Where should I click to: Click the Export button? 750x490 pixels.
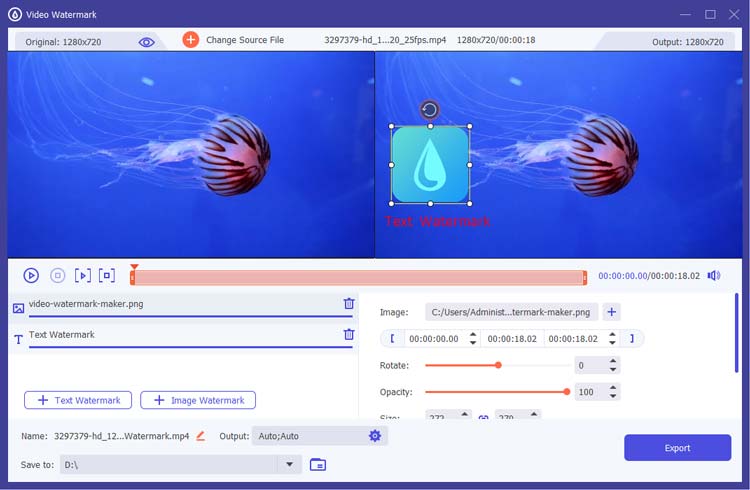pyautogui.click(x=677, y=448)
